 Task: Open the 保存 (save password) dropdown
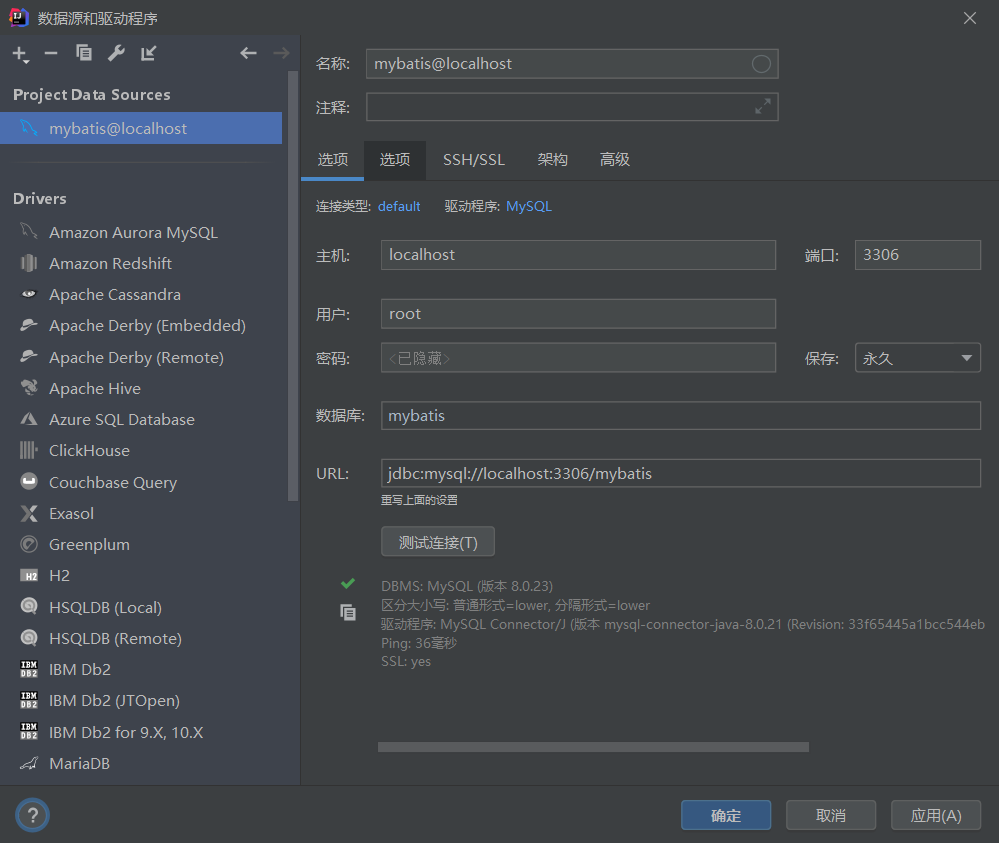(x=917, y=357)
